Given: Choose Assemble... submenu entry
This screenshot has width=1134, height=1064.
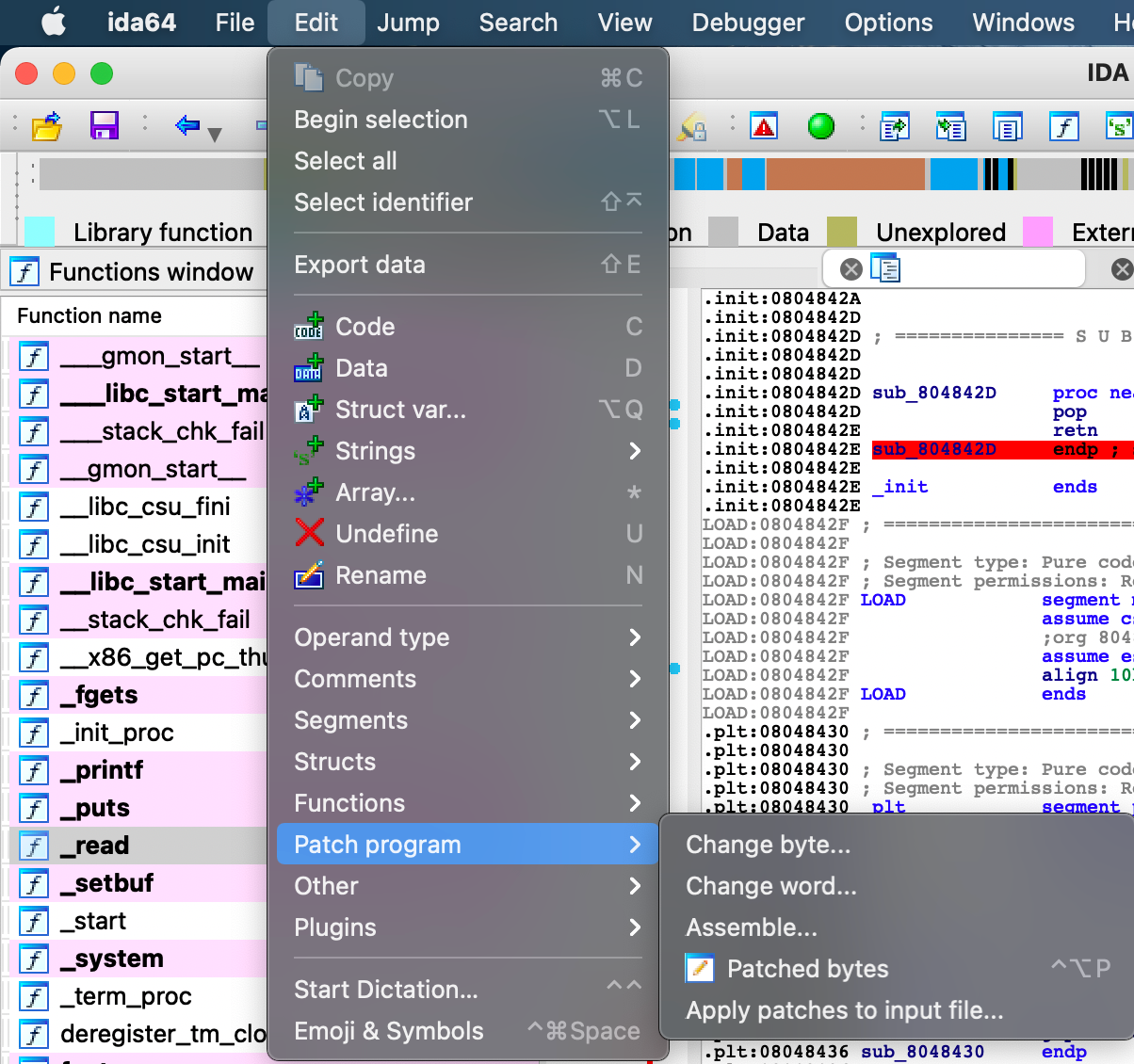Looking at the screenshot, I should pos(900,927).
